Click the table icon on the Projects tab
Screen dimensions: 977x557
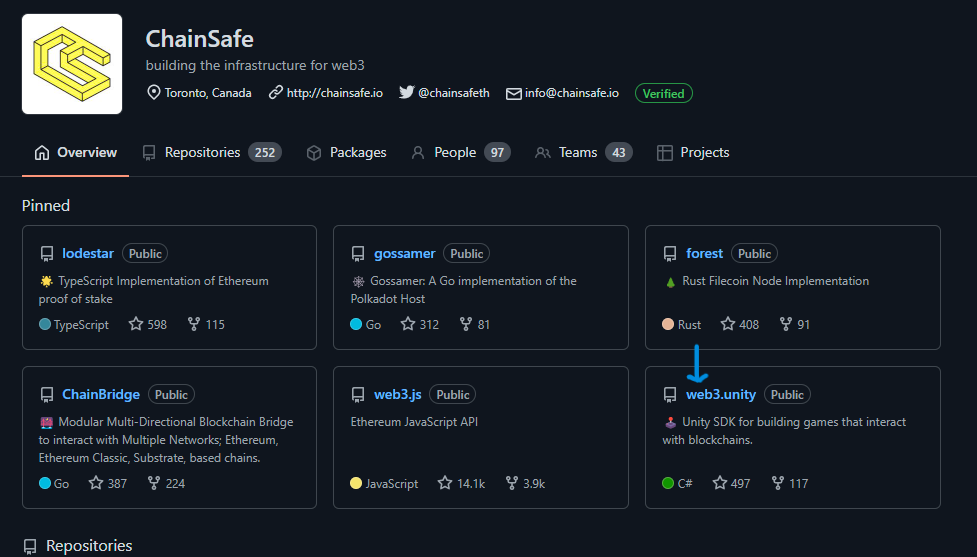(x=665, y=153)
